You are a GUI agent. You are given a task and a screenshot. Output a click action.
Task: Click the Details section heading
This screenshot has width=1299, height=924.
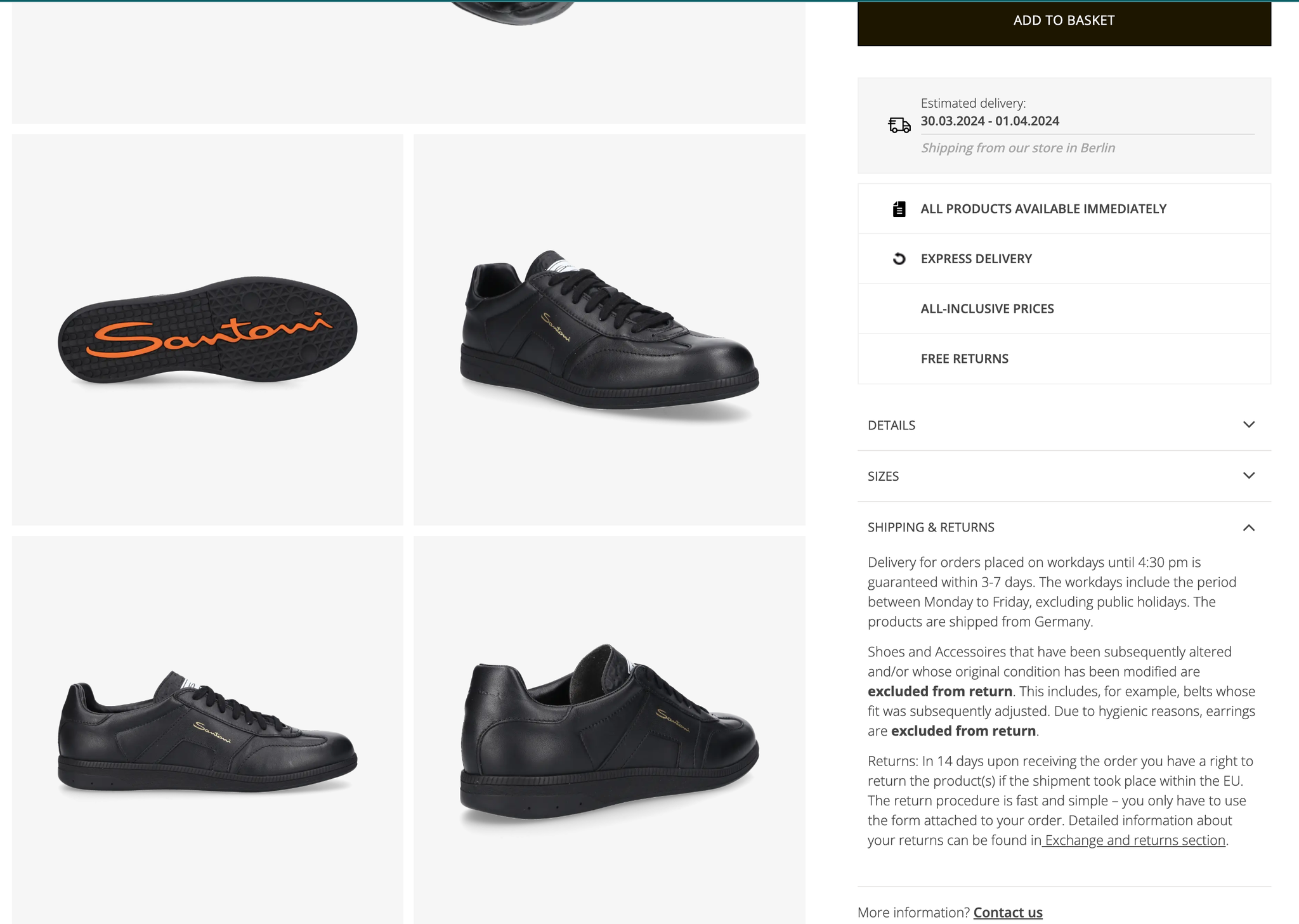click(891, 426)
